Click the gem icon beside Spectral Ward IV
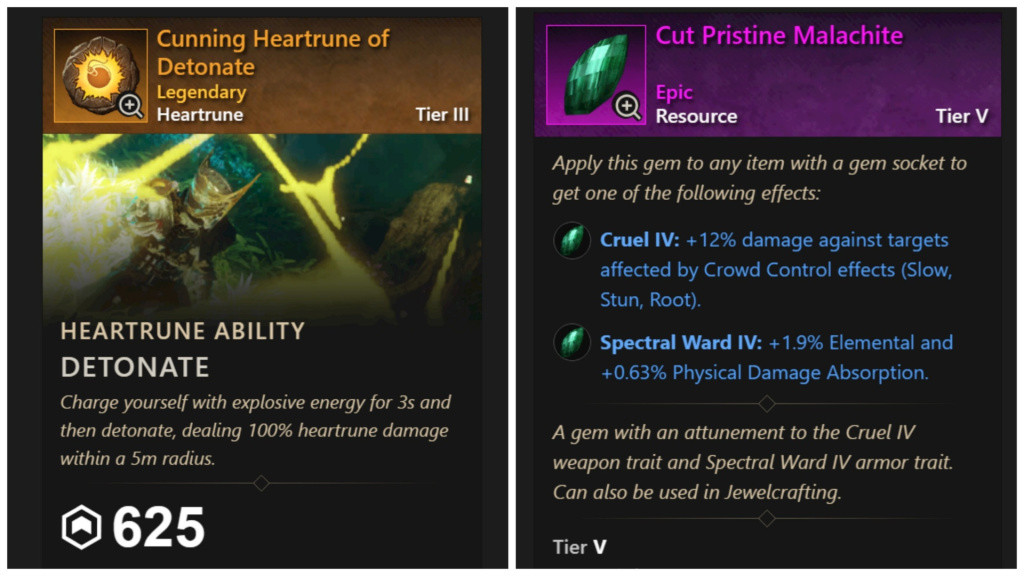Viewport: 1024px width, 576px height. 571,343
